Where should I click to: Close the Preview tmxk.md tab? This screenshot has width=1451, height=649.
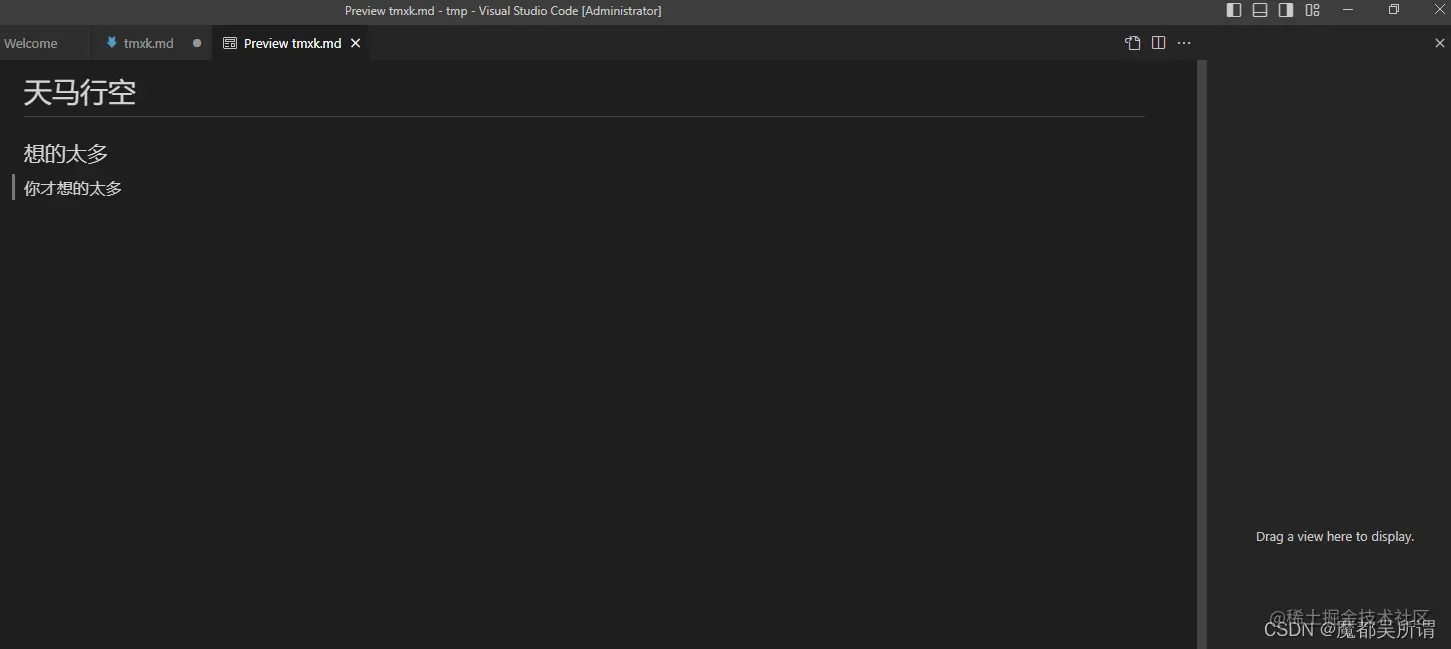click(355, 43)
